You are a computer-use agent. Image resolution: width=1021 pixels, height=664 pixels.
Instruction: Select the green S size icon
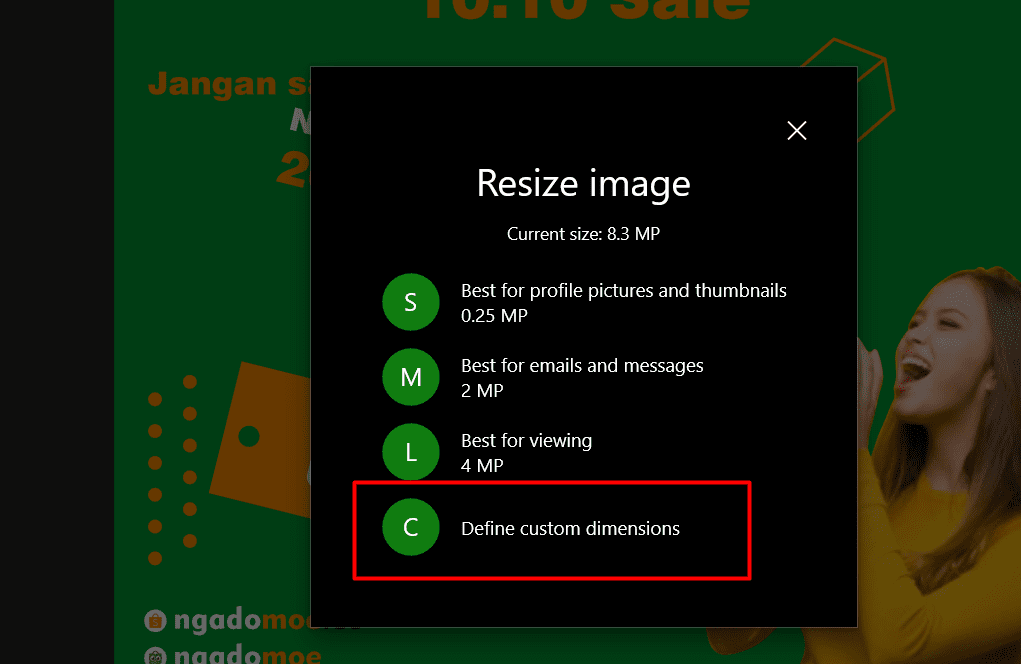(410, 302)
